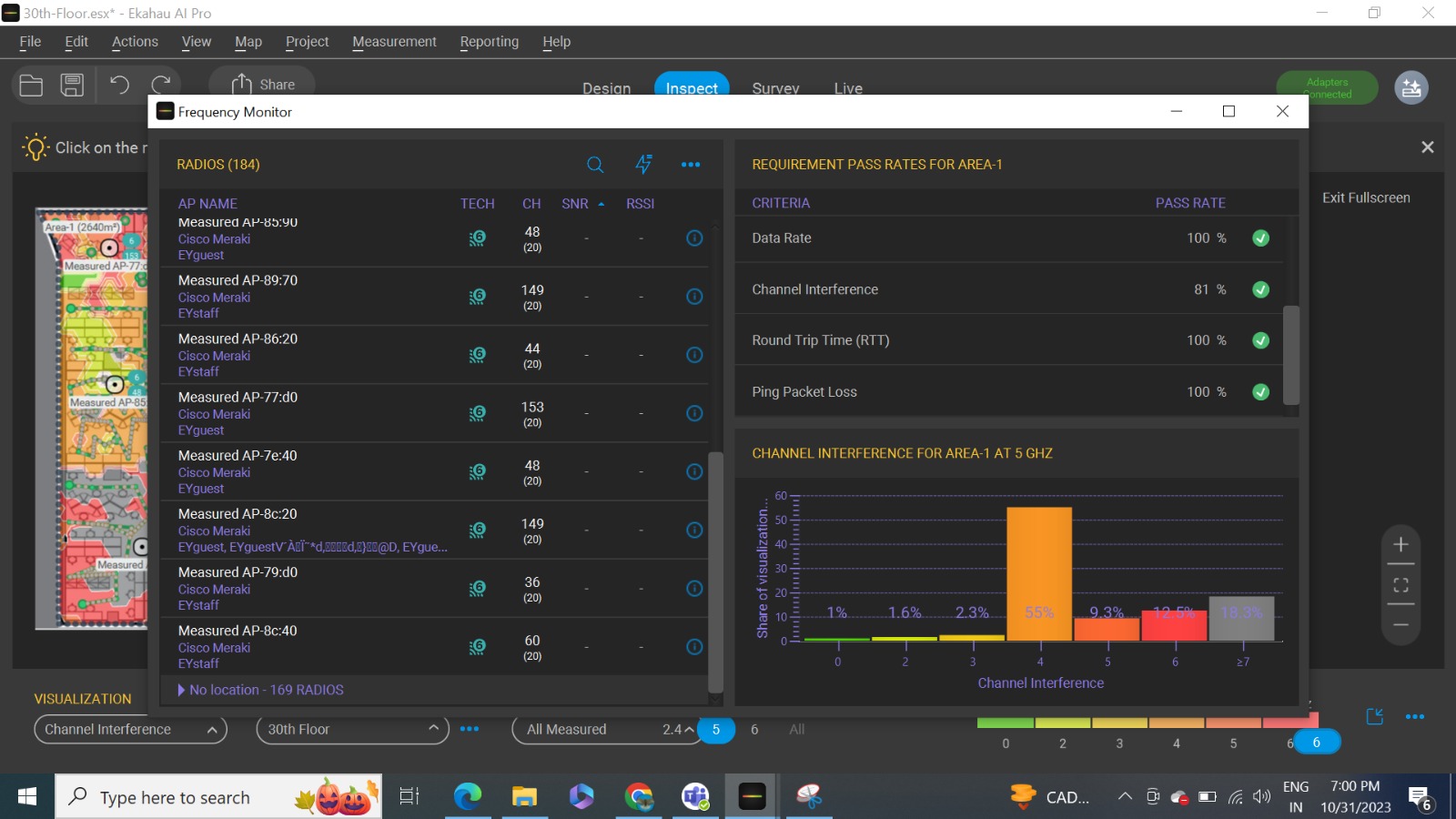The image size is (1456, 819).
Task: Switch to the Live tab
Action: click(848, 87)
